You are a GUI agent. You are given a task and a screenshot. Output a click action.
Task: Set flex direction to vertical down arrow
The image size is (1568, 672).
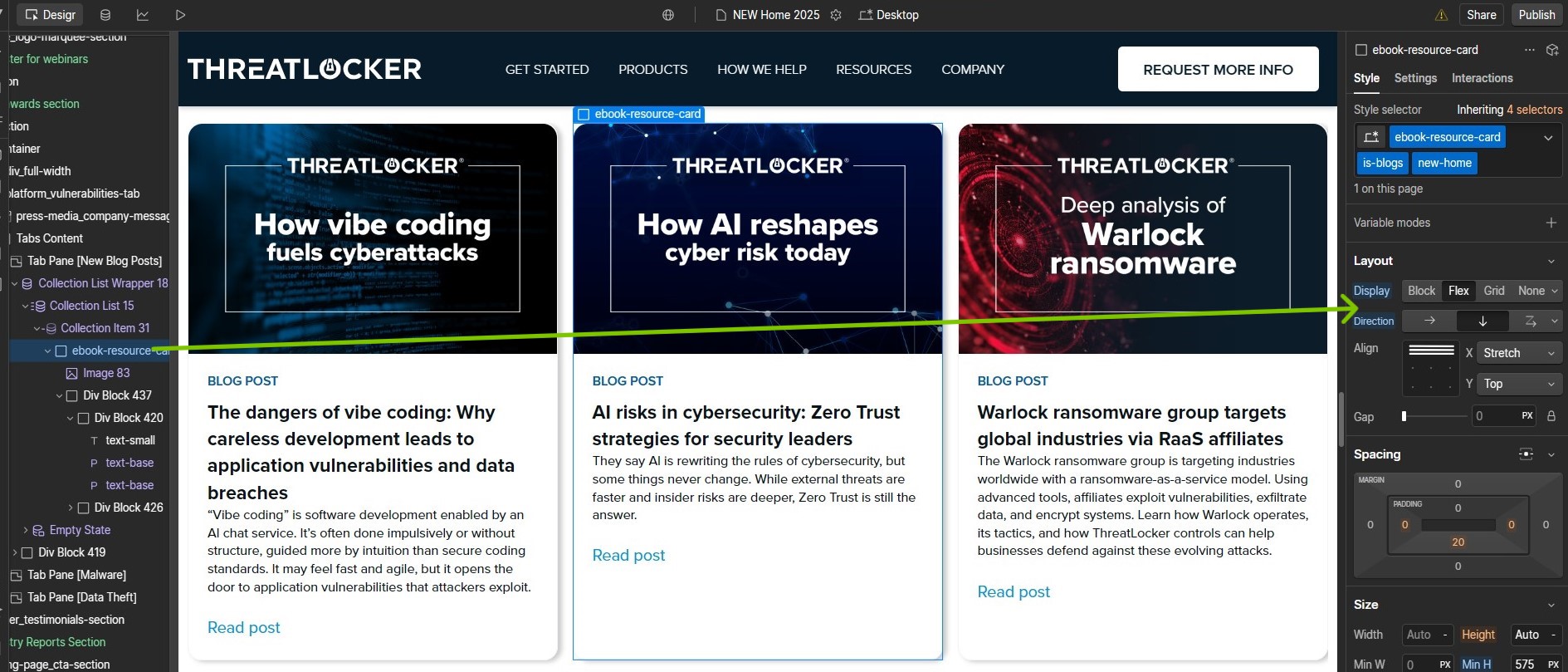click(x=1483, y=321)
